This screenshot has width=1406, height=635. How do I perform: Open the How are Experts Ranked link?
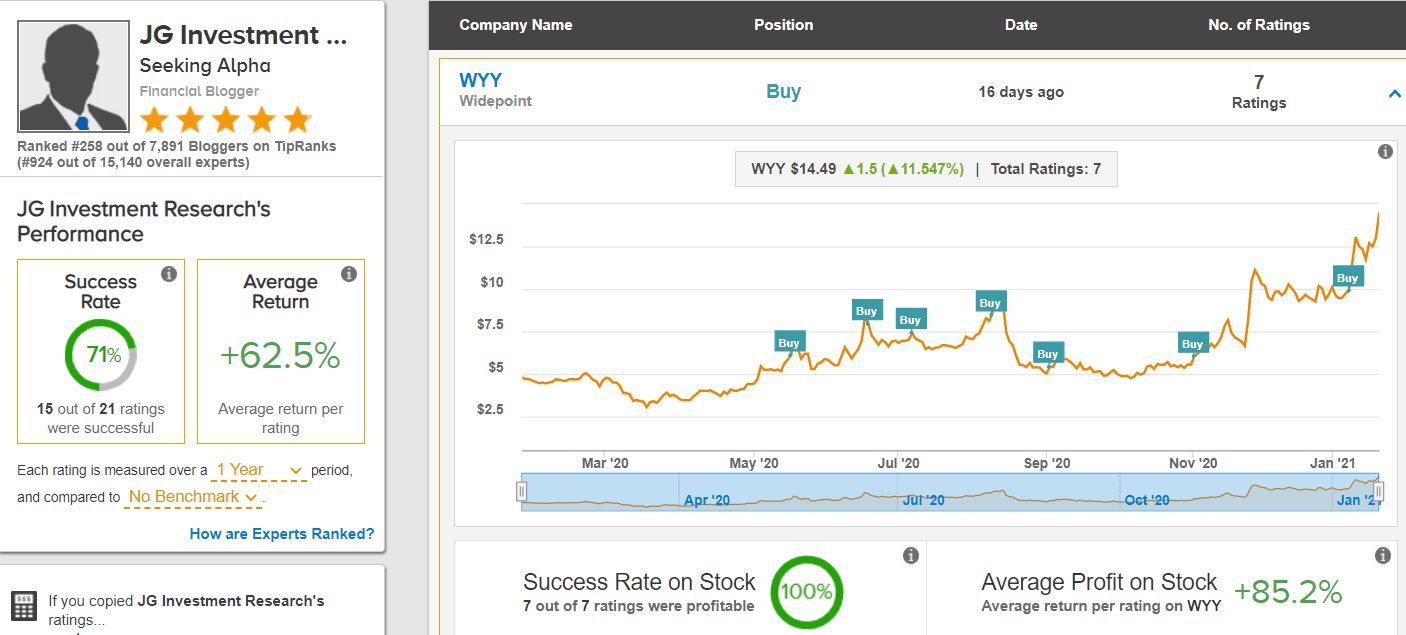coord(282,534)
